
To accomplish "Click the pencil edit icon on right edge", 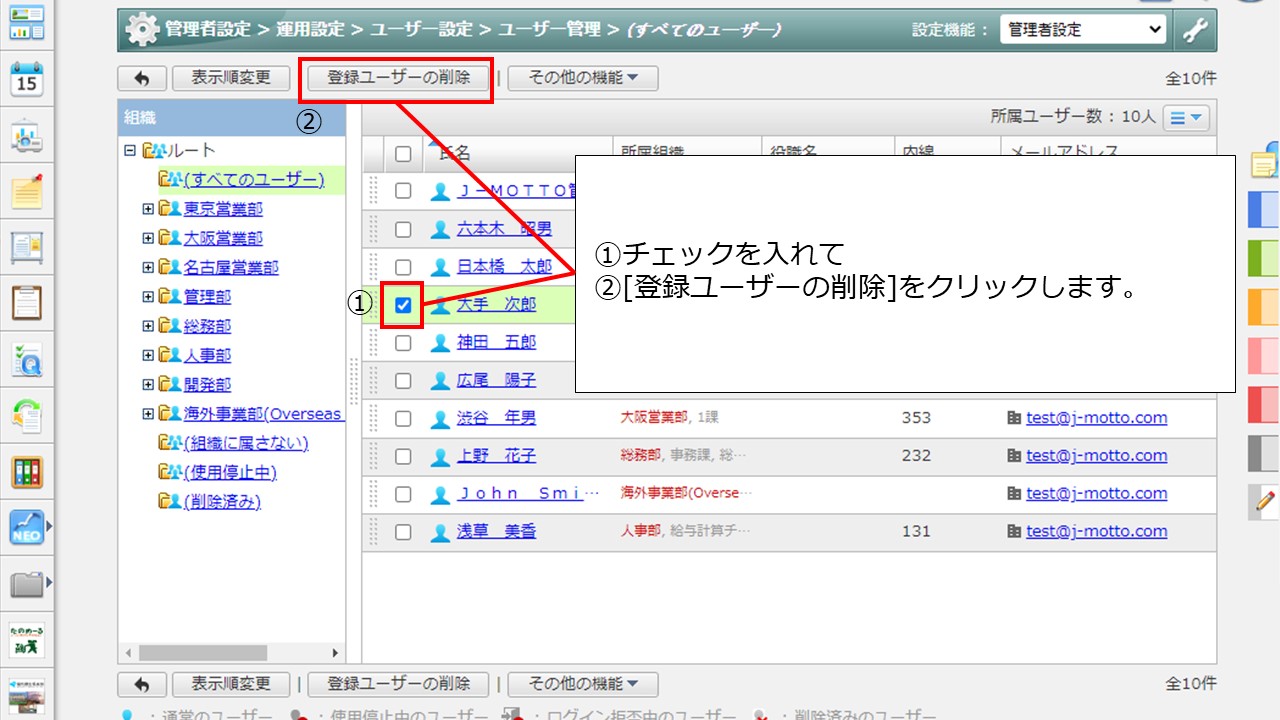I will [1265, 500].
